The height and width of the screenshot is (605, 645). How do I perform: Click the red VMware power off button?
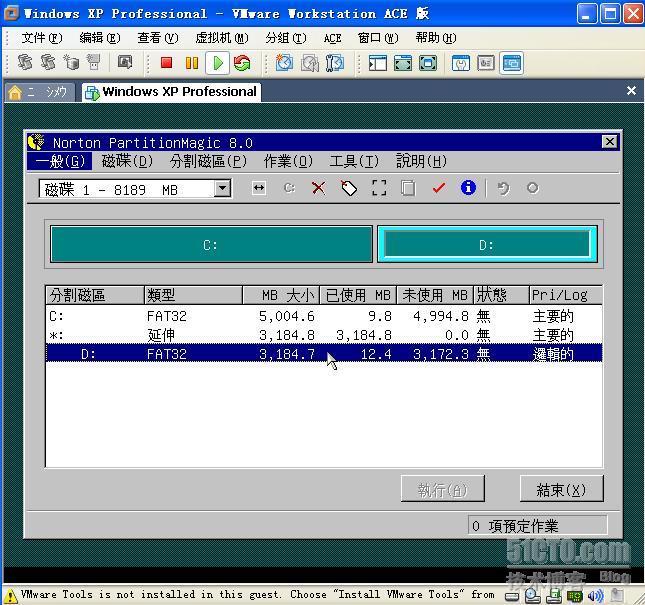[166, 63]
